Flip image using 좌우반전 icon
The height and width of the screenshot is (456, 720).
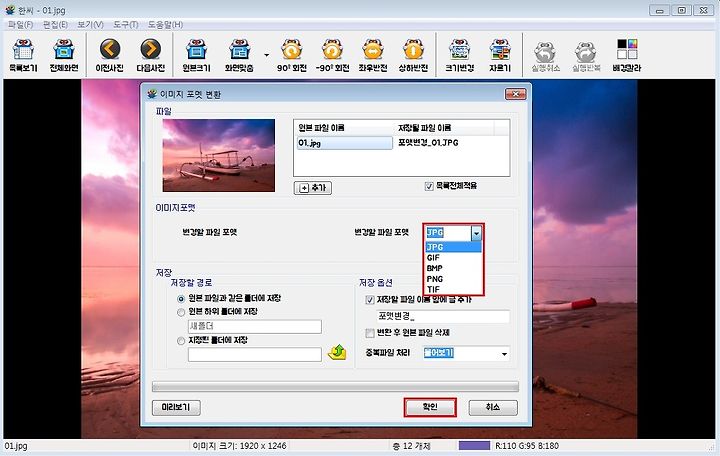(x=373, y=55)
